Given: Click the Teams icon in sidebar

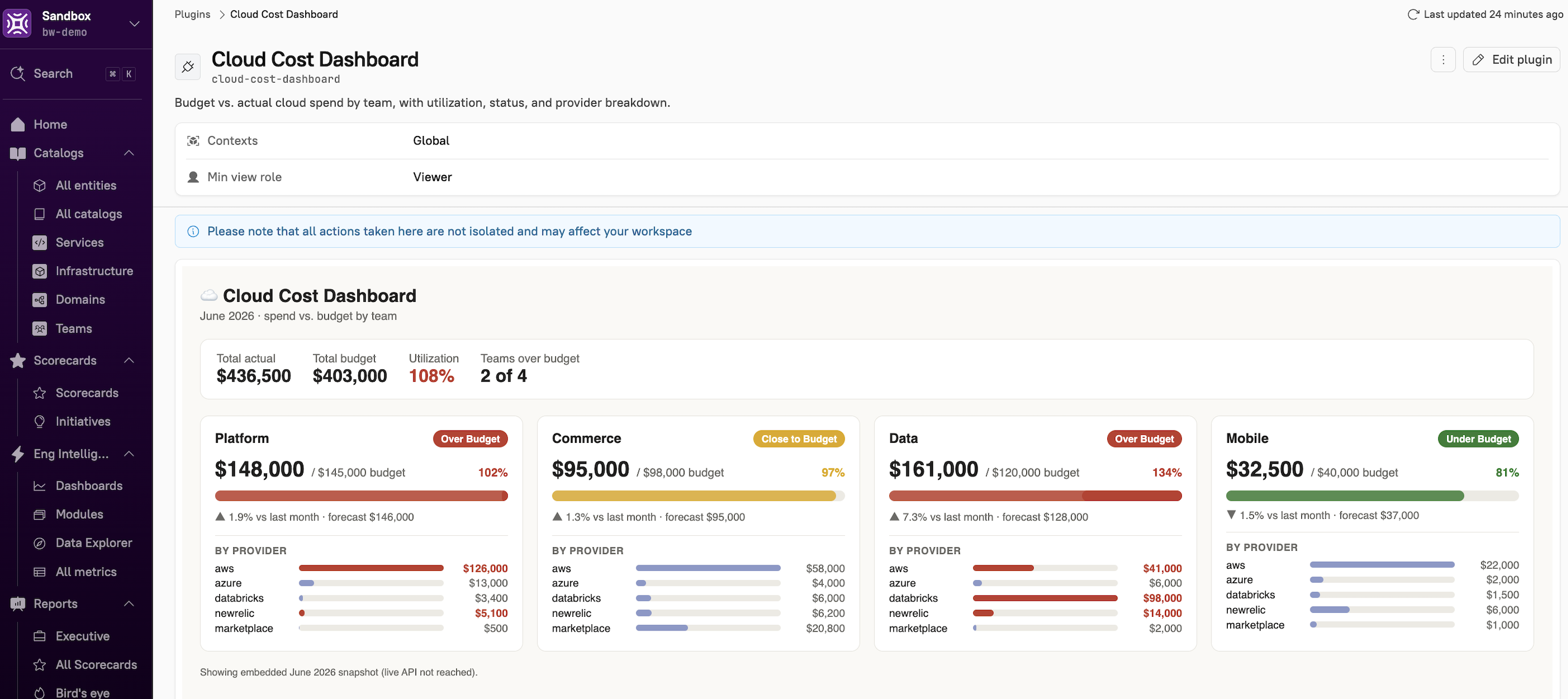Looking at the screenshot, I should pos(40,329).
